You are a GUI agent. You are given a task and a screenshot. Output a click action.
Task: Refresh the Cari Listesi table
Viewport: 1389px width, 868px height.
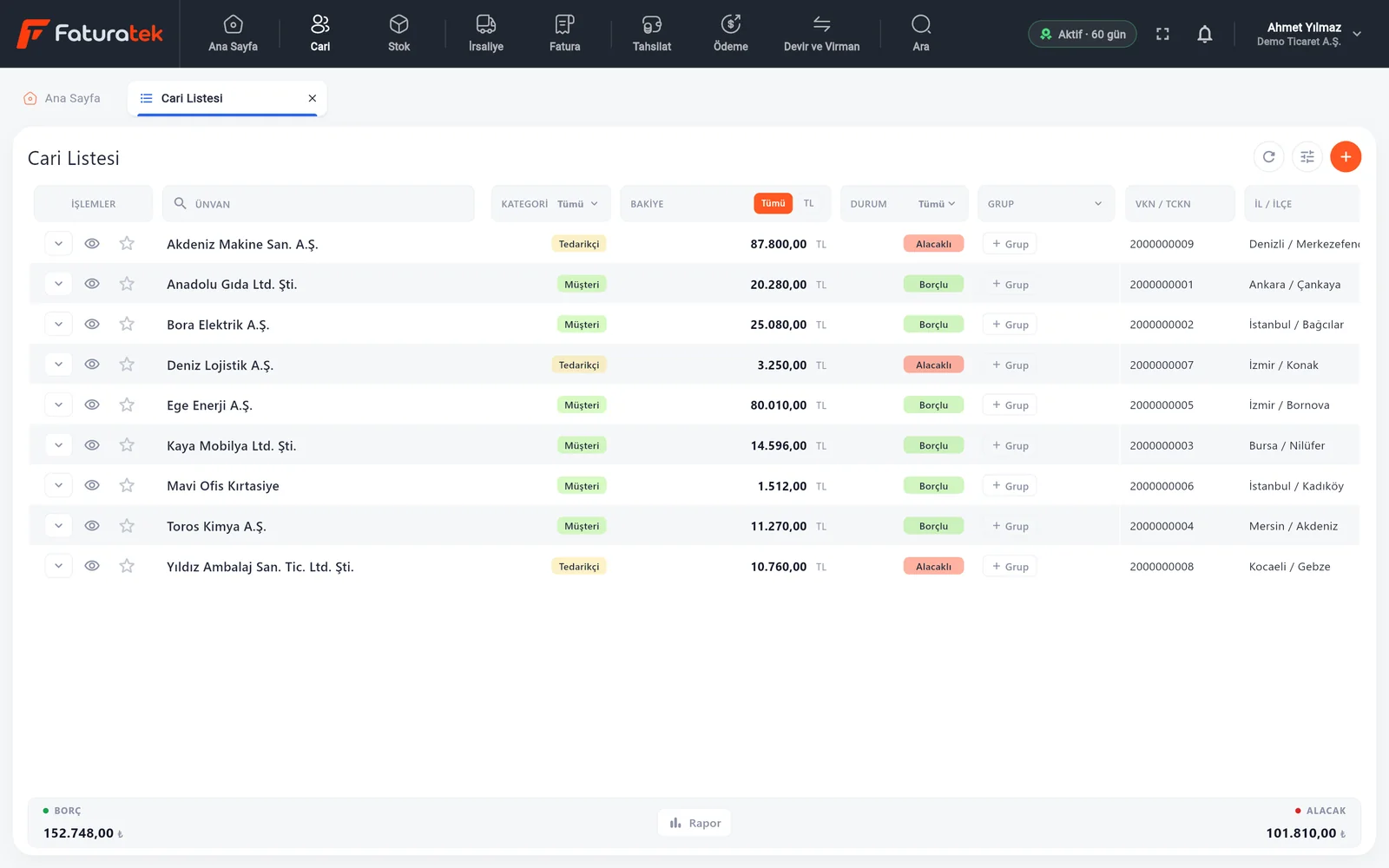click(x=1269, y=157)
